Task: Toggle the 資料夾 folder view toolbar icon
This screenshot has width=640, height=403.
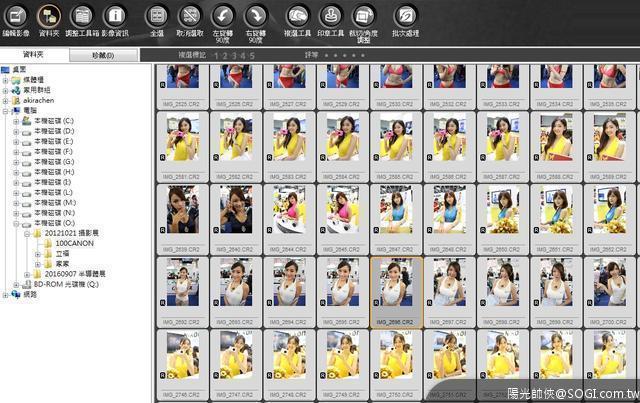Action: (x=49, y=16)
